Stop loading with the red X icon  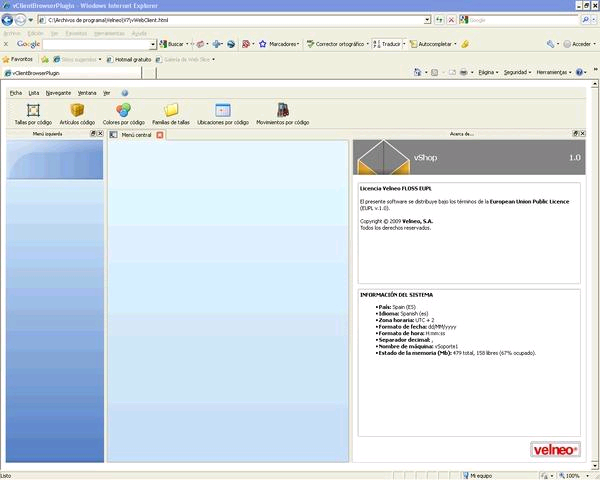point(452,20)
